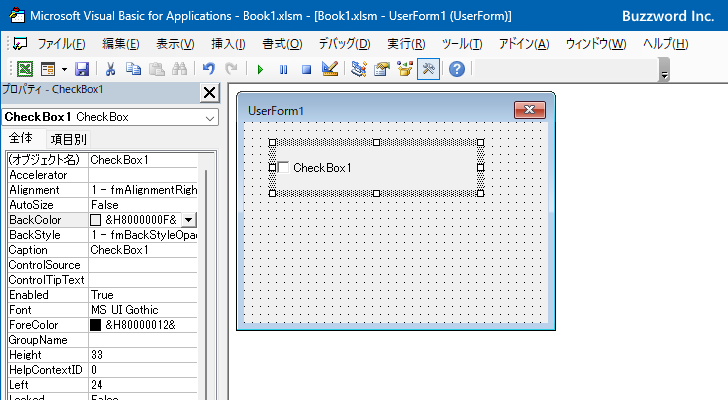This screenshot has width=728, height=400.
Task: Open the Properties Window icon
Action: coord(382,69)
